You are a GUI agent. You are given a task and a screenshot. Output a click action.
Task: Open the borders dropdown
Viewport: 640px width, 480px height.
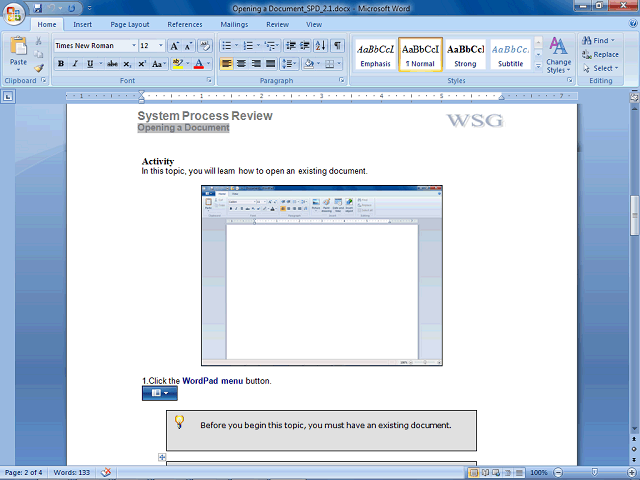pyautogui.click(x=339, y=64)
